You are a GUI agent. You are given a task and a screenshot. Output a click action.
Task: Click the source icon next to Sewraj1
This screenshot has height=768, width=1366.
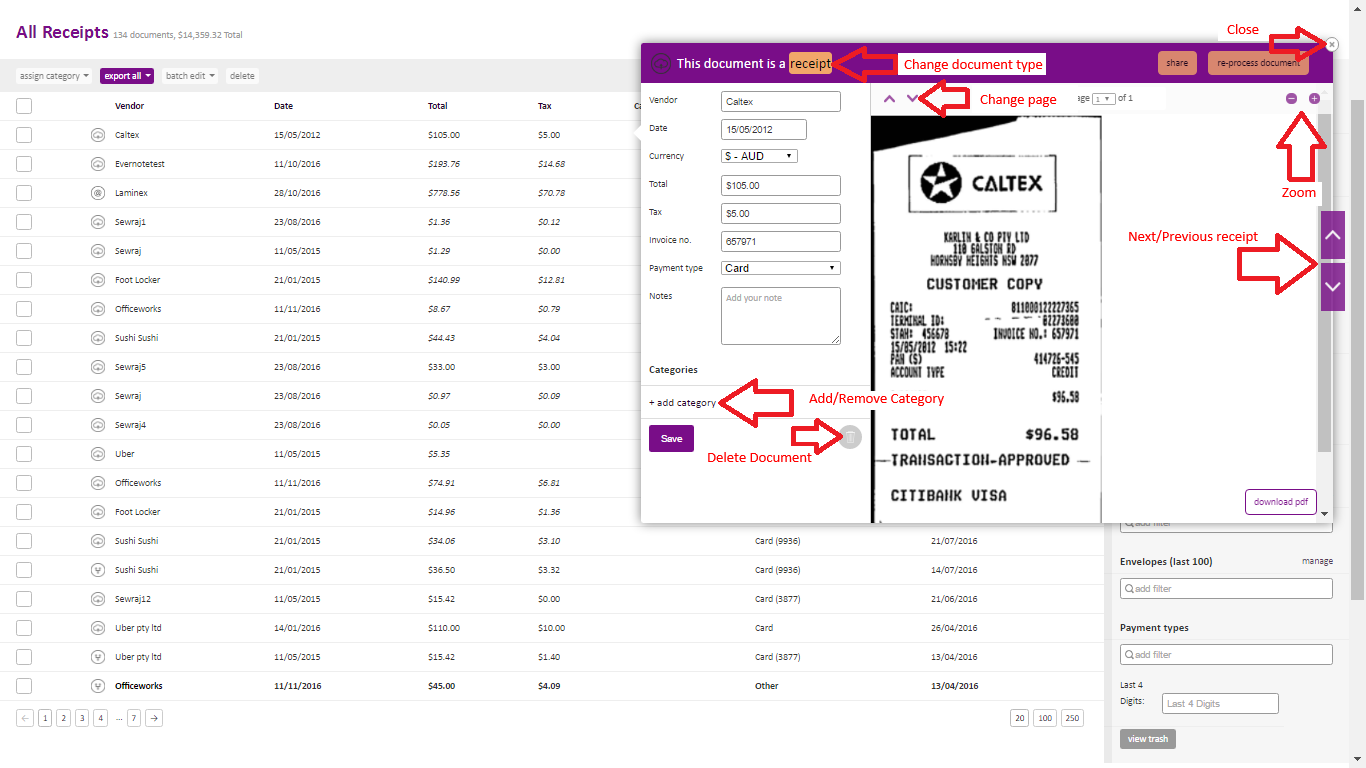pos(98,222)
